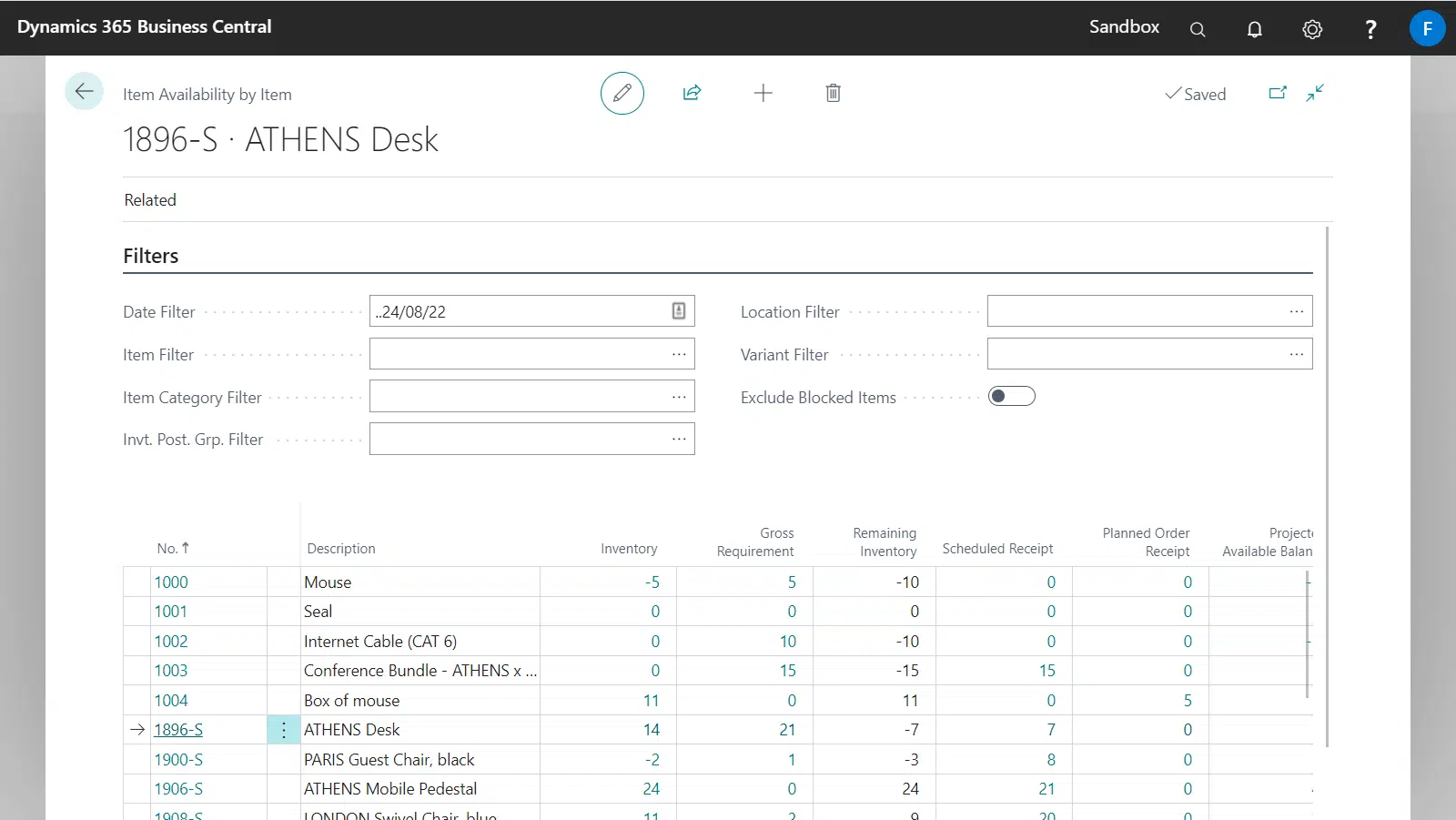Open Location Filter lookup ellipsis
The image size is (1456, 820).
tap(1297, 311)
